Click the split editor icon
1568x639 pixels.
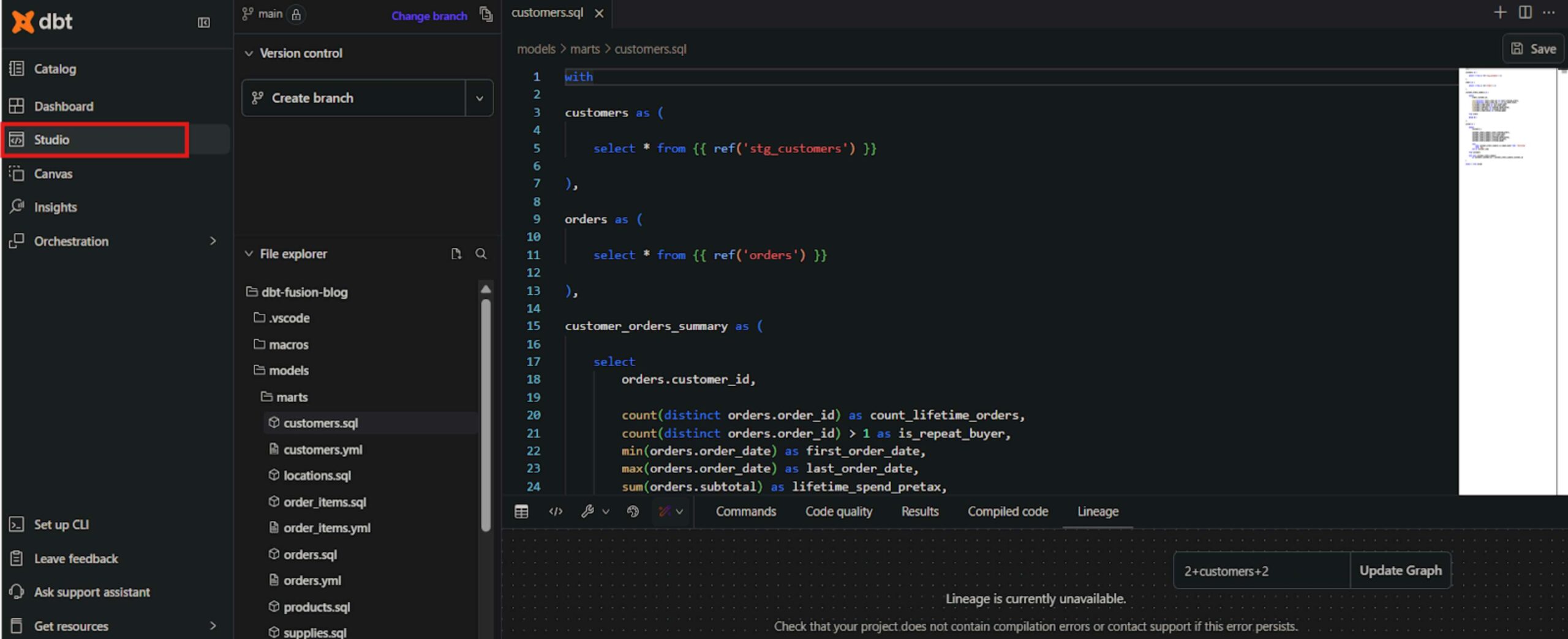coord(1525,13)
